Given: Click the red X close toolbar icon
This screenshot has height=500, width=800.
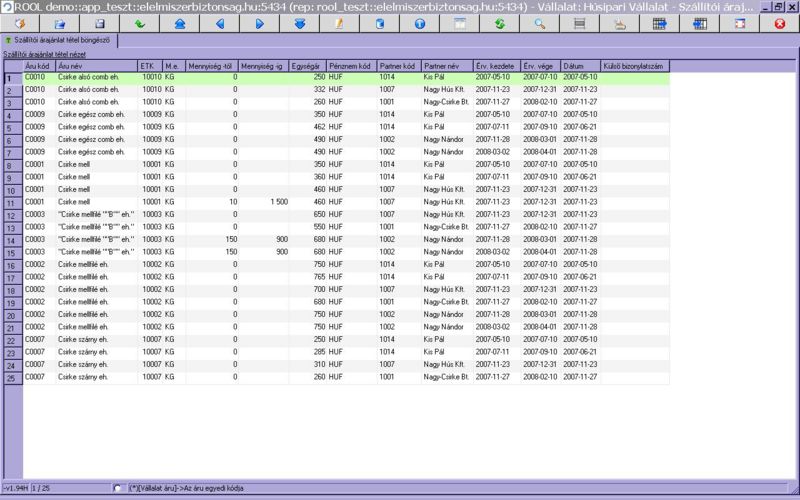Looking at the screenshot, I should (779, 22).
